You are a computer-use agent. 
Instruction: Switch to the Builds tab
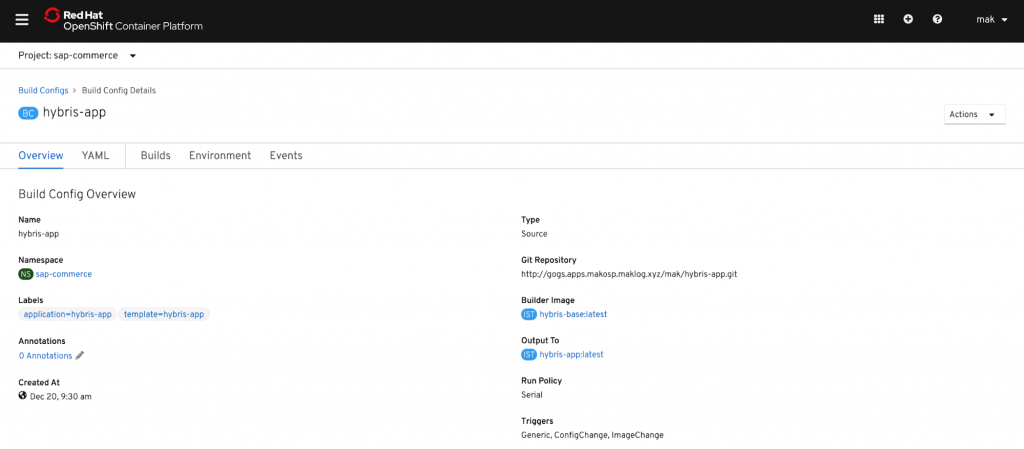tap(155, 156)
